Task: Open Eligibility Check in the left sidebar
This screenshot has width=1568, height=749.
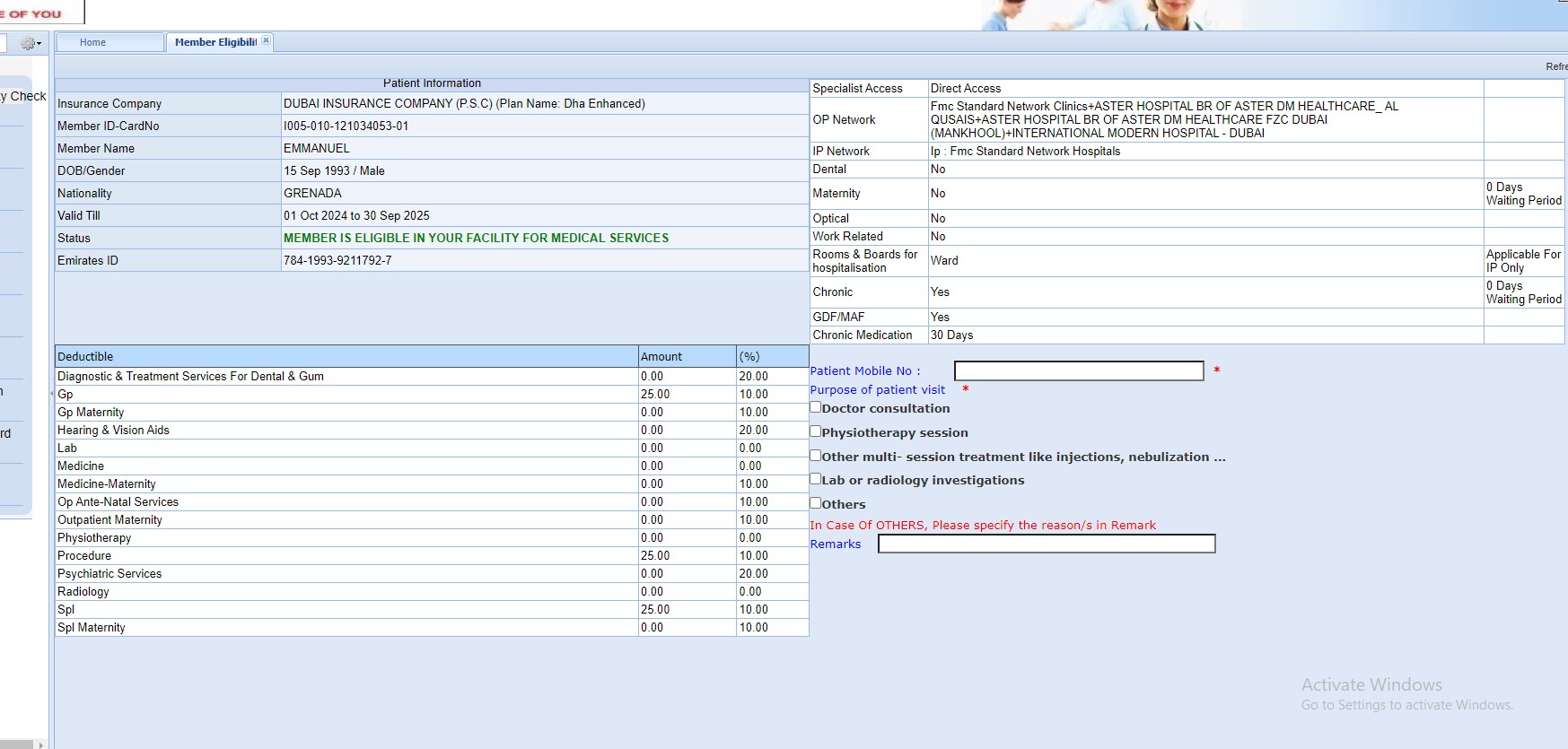Action: pos(24,96)
